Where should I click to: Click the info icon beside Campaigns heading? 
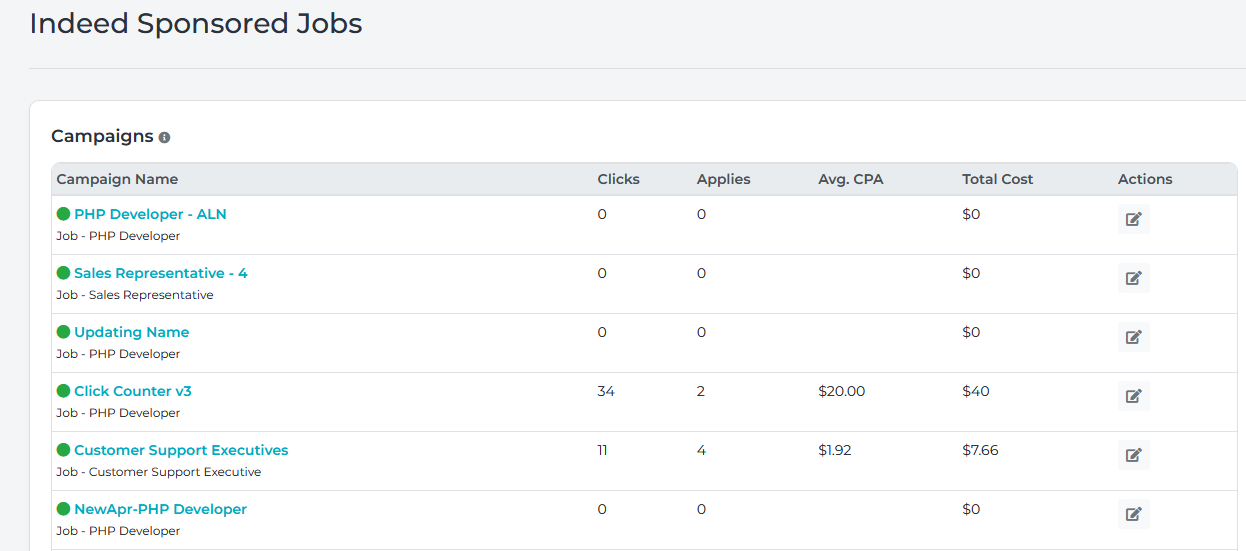(x=164, y=137)
